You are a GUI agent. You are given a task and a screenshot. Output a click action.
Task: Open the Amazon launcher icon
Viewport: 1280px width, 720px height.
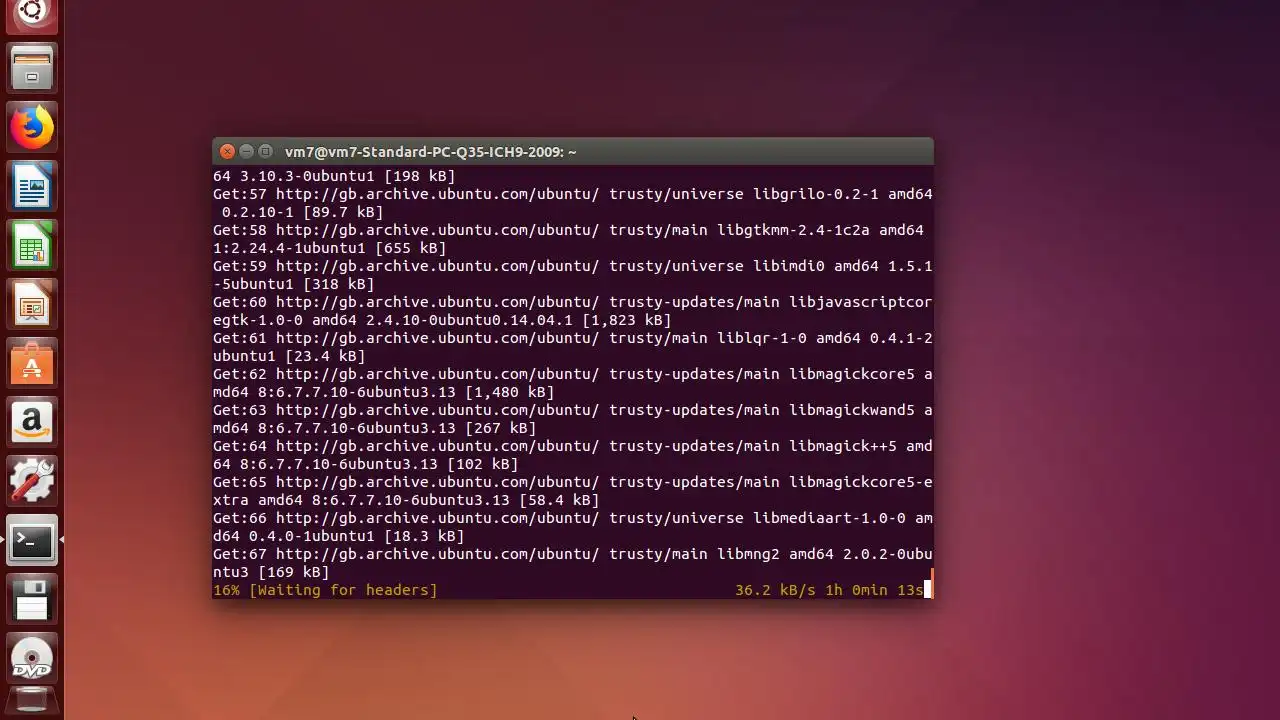click(x=32, y=424)
